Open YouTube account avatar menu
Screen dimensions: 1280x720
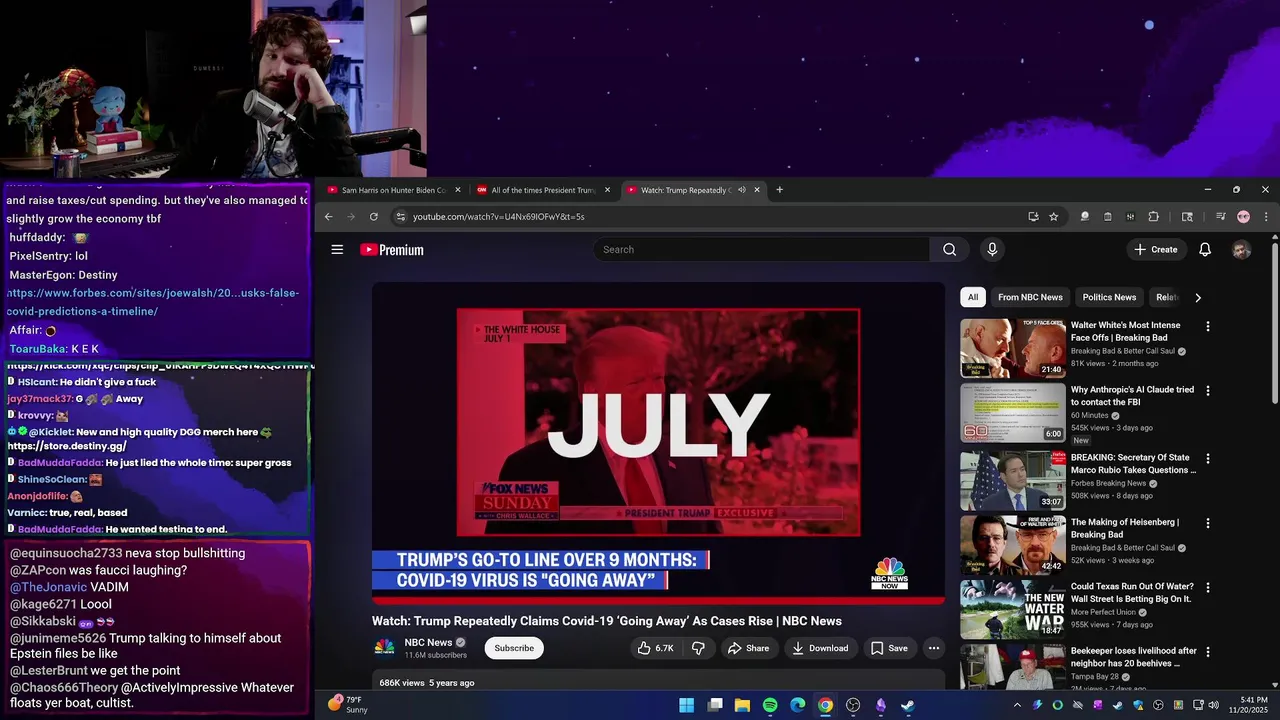point(1241,250)
